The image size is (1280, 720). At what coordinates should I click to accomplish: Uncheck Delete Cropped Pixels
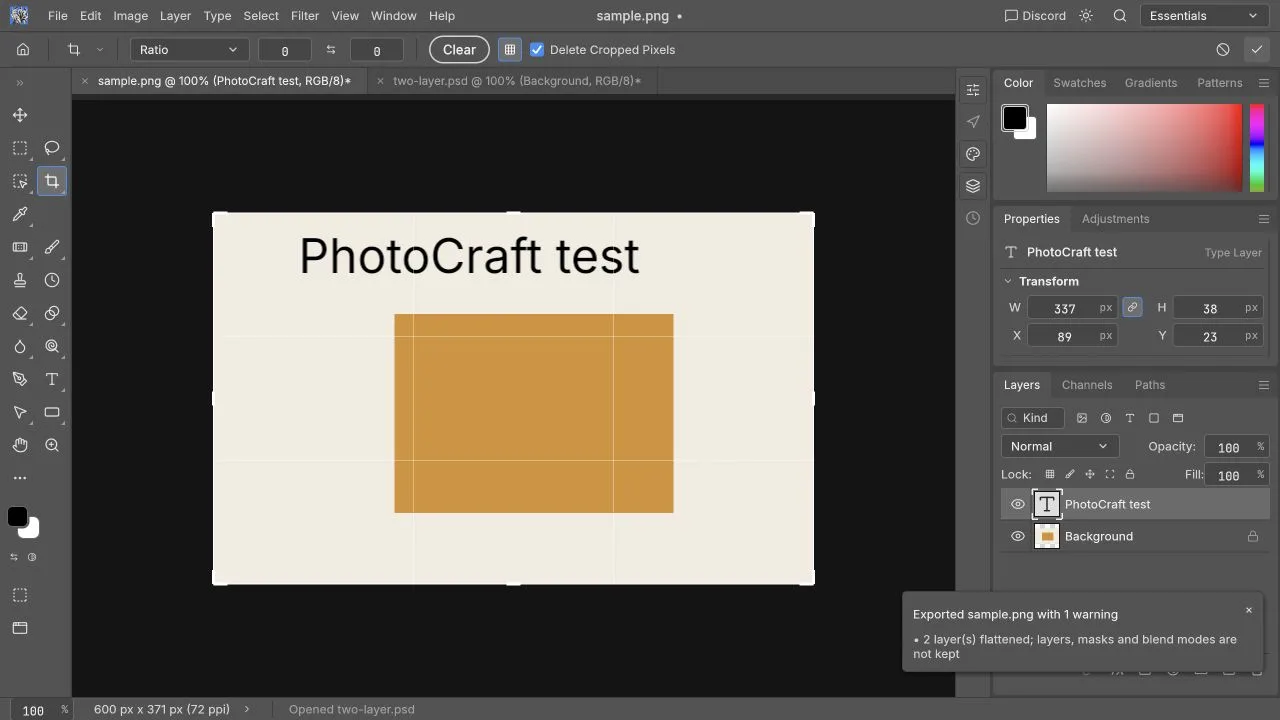click(x=537, y=49)
